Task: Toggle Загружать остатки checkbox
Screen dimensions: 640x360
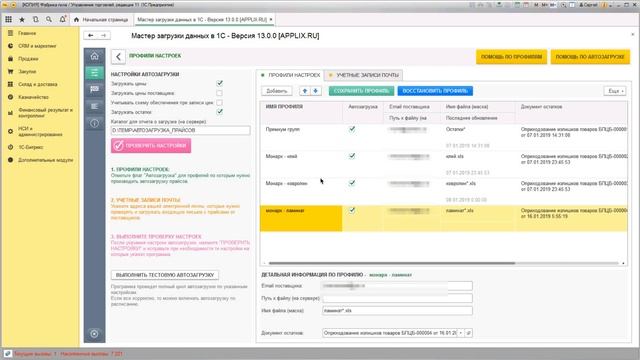Action: pos(220,112)
